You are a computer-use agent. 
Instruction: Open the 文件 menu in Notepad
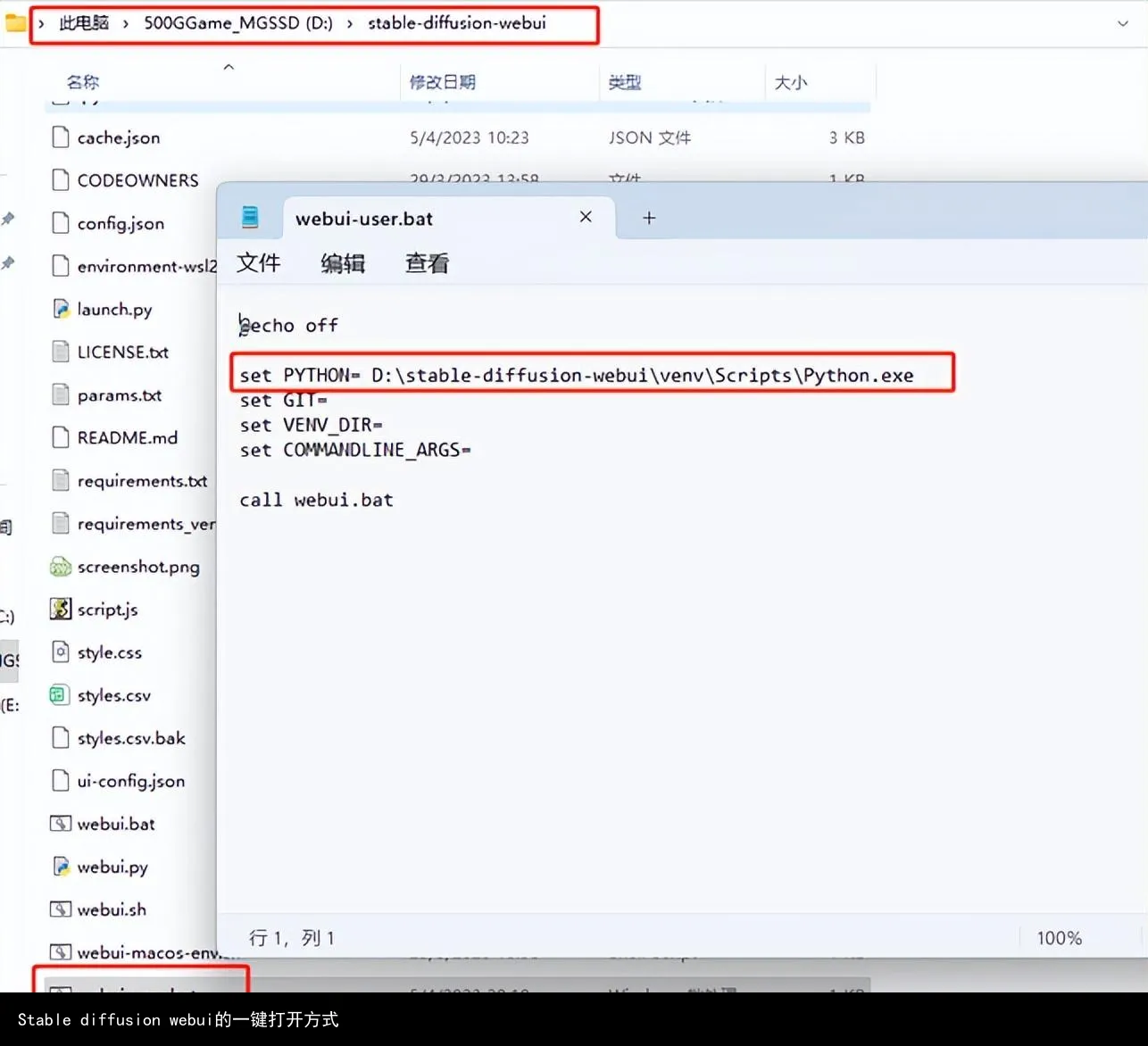pos(259,263)
